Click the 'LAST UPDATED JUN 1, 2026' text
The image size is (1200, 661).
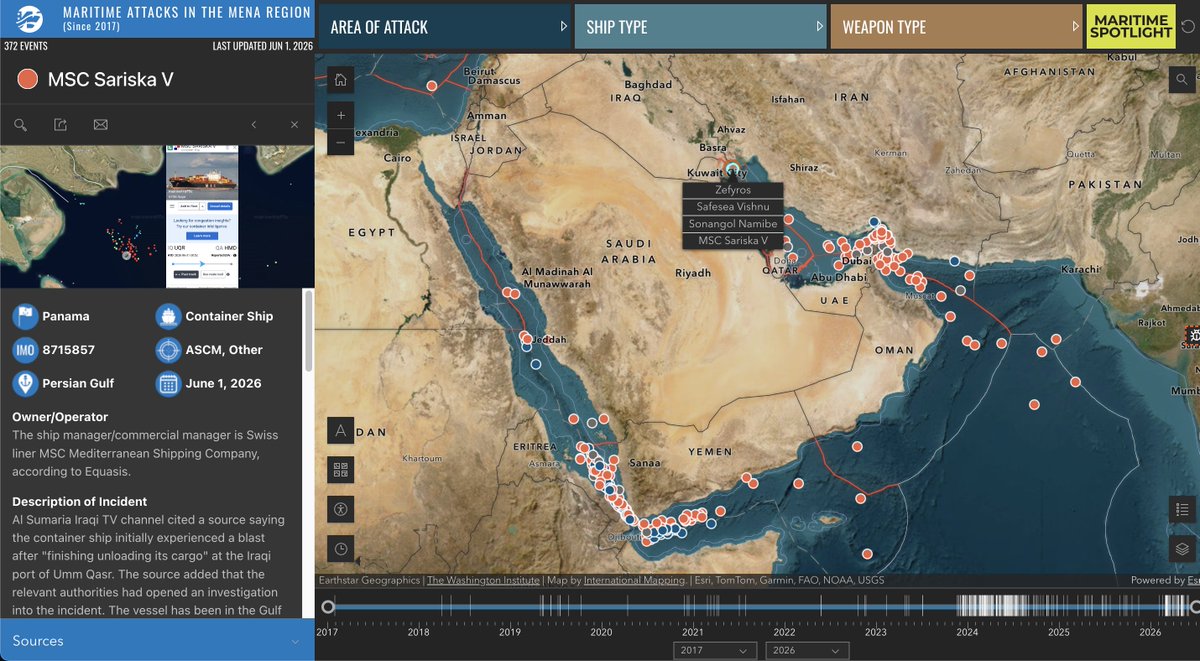pos(261,46)
